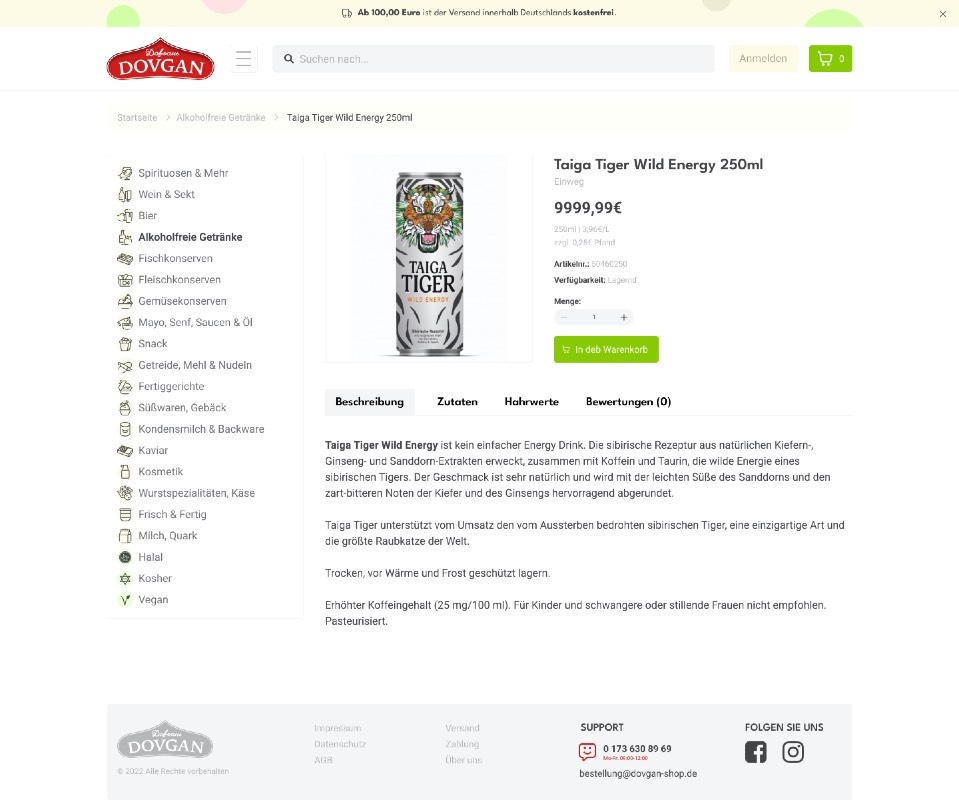
Task: Focus the Suchen nach search field
Action: coord(493,59)
